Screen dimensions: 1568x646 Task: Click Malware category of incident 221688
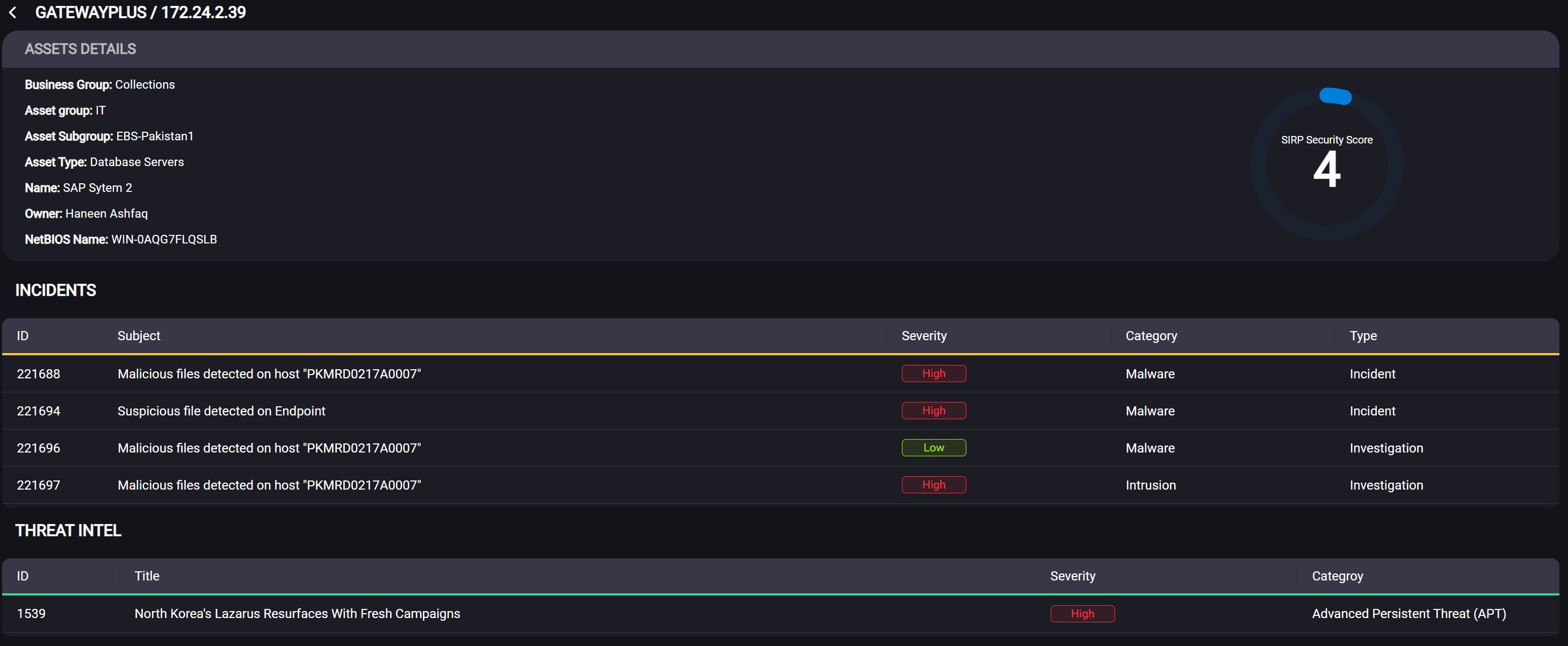(x=1150, y=374)
